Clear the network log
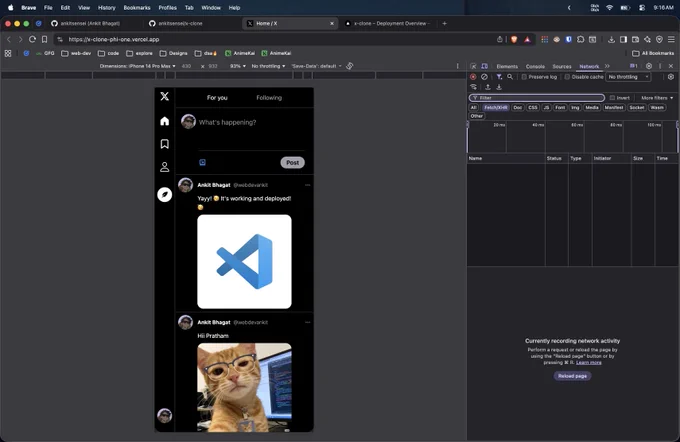 [x=484, y=77]
